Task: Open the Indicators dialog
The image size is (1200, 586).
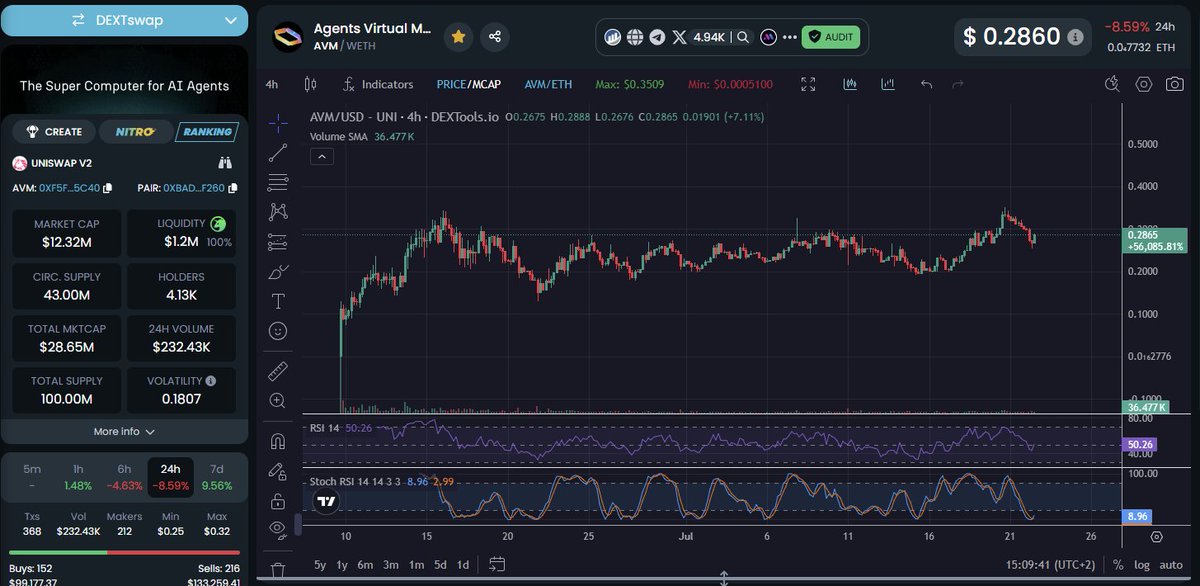Action: [x=378, y=85]
